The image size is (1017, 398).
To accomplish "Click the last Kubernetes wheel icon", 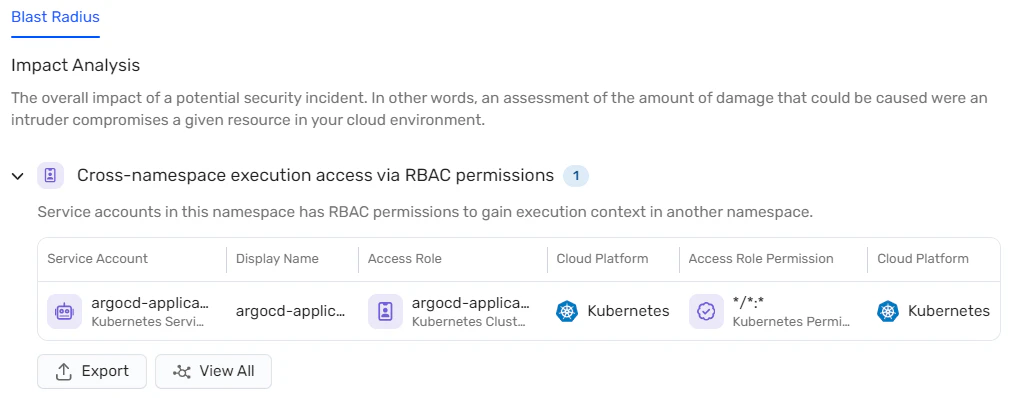I will pyautogui.click(x=887, y=312).
